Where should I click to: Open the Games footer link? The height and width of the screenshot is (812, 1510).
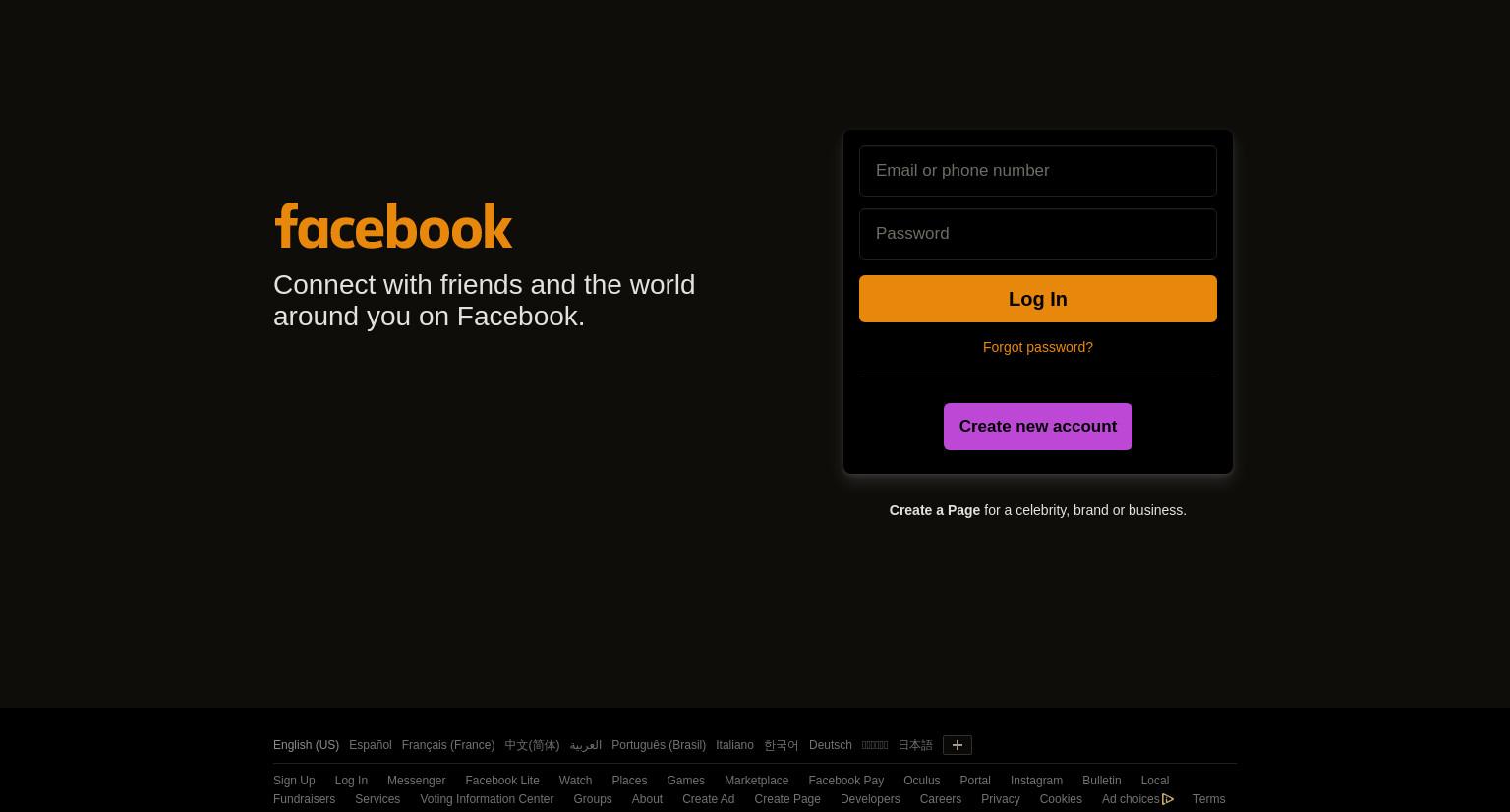click(685, 781)
